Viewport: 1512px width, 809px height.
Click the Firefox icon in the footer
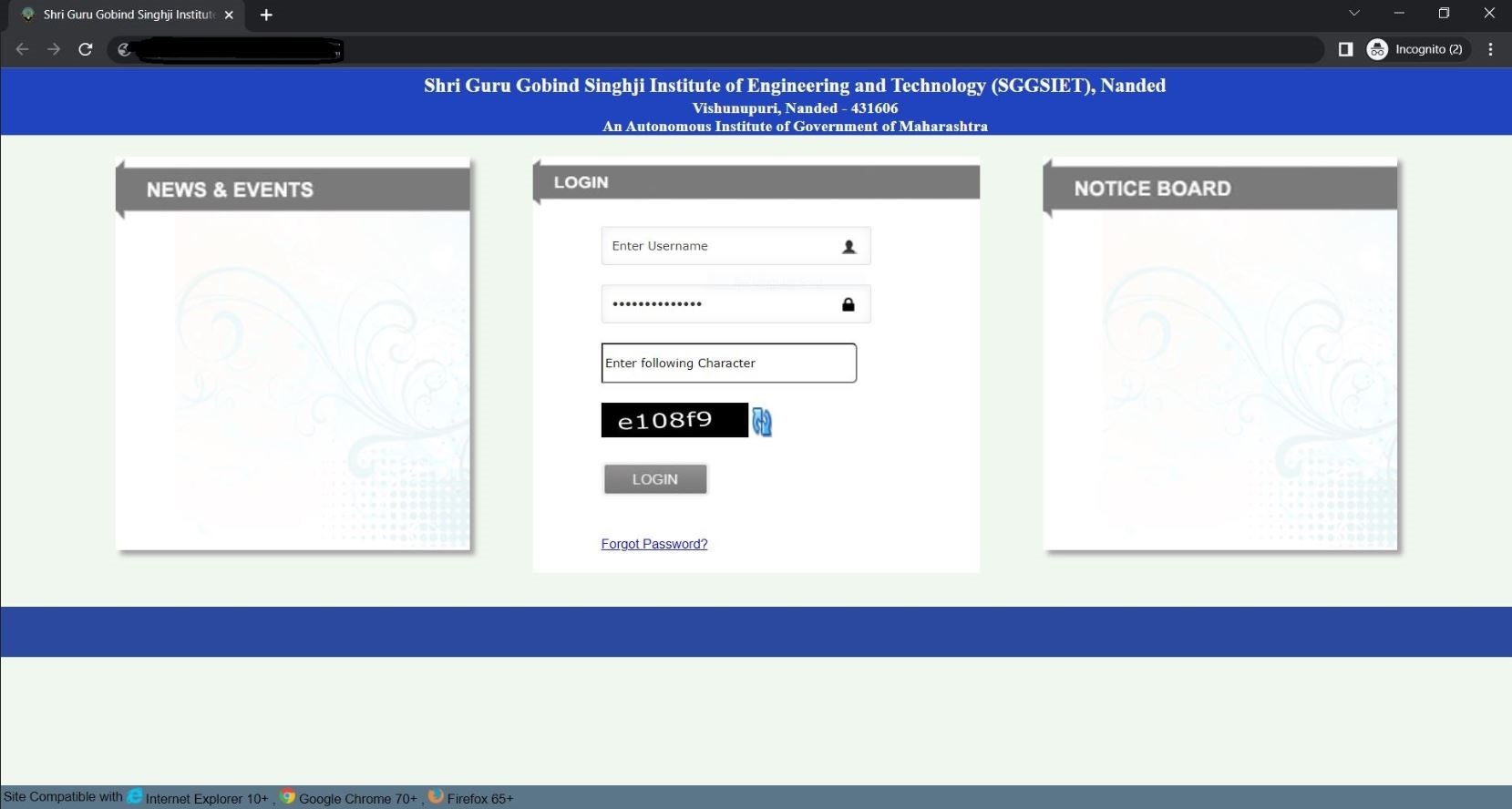[436, 796]
